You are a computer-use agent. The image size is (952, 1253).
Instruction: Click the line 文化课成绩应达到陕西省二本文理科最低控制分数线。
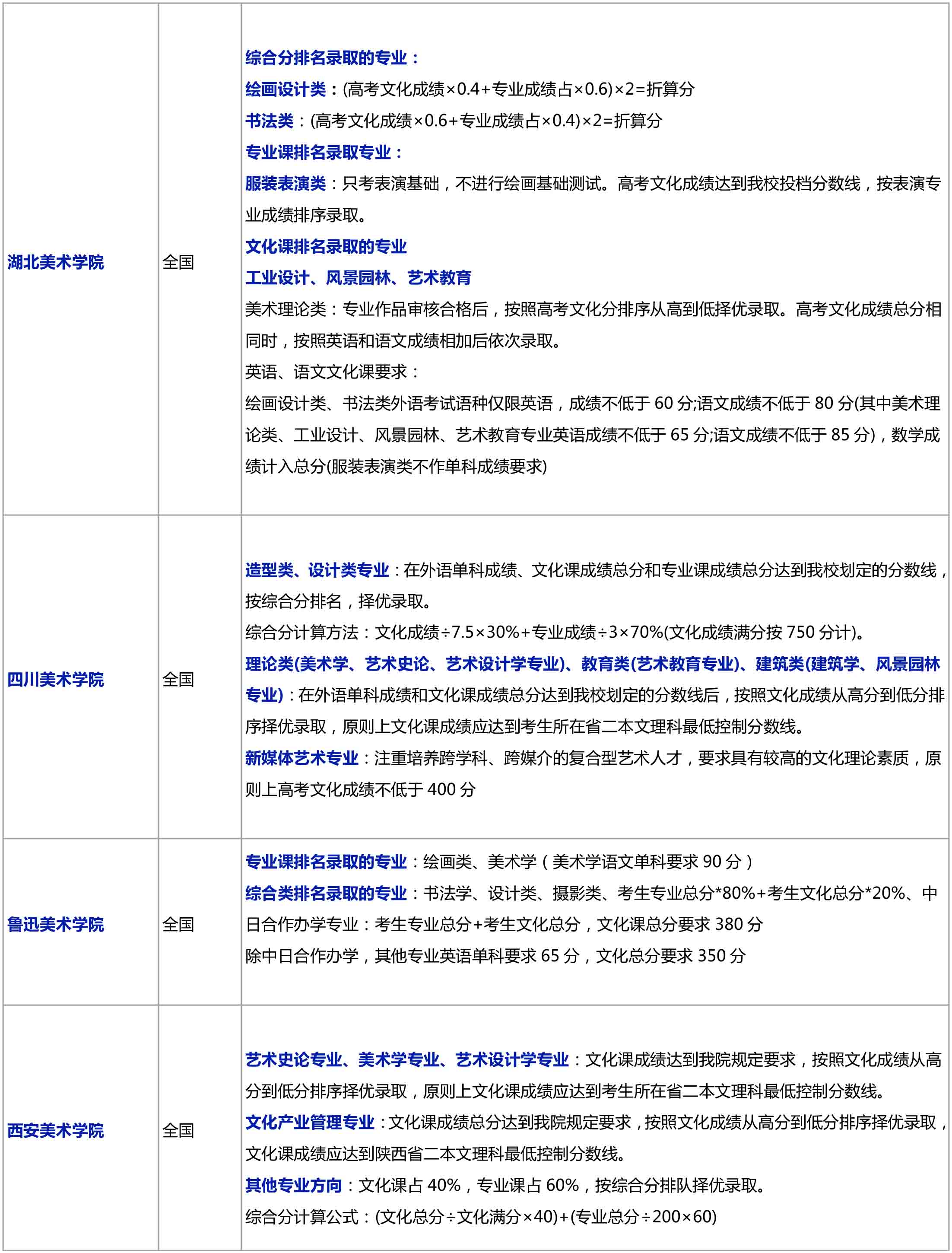(436, 1154)
